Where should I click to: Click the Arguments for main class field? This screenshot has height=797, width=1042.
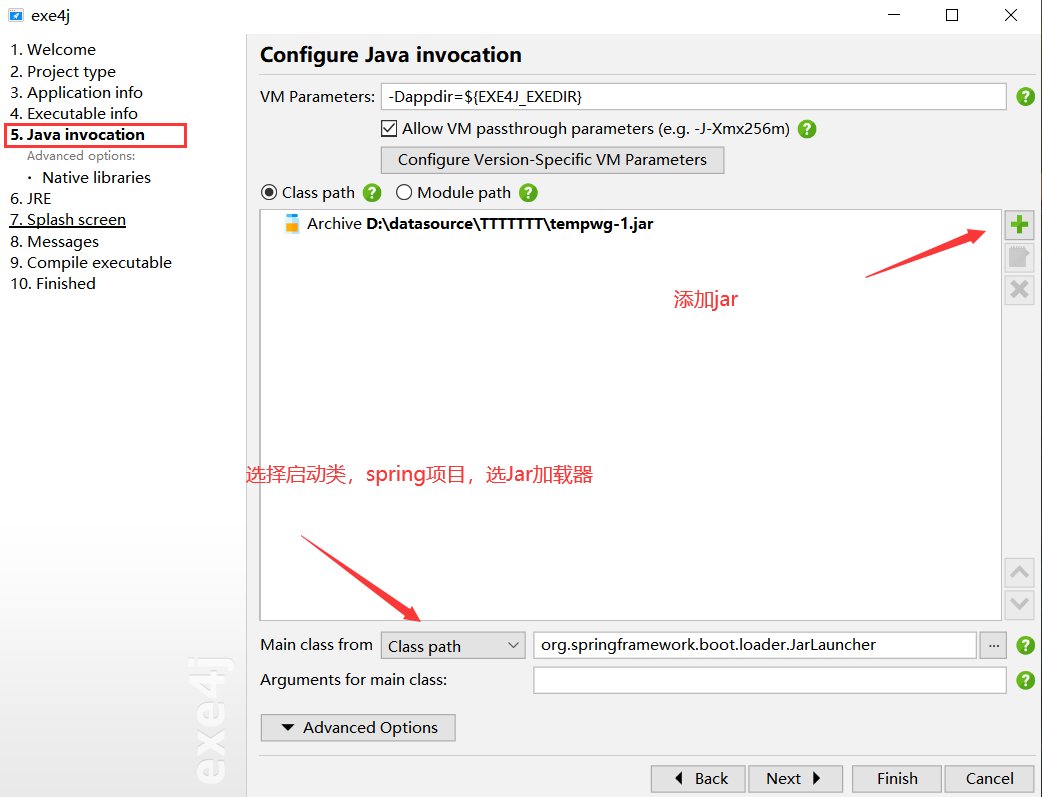point(770,680)
